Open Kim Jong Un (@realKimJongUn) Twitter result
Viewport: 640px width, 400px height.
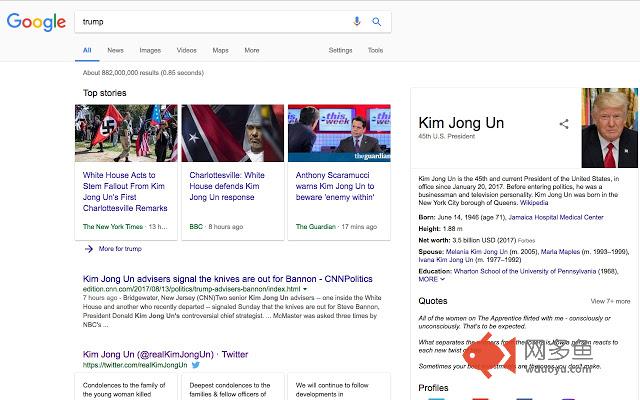[x=165, y=354]
